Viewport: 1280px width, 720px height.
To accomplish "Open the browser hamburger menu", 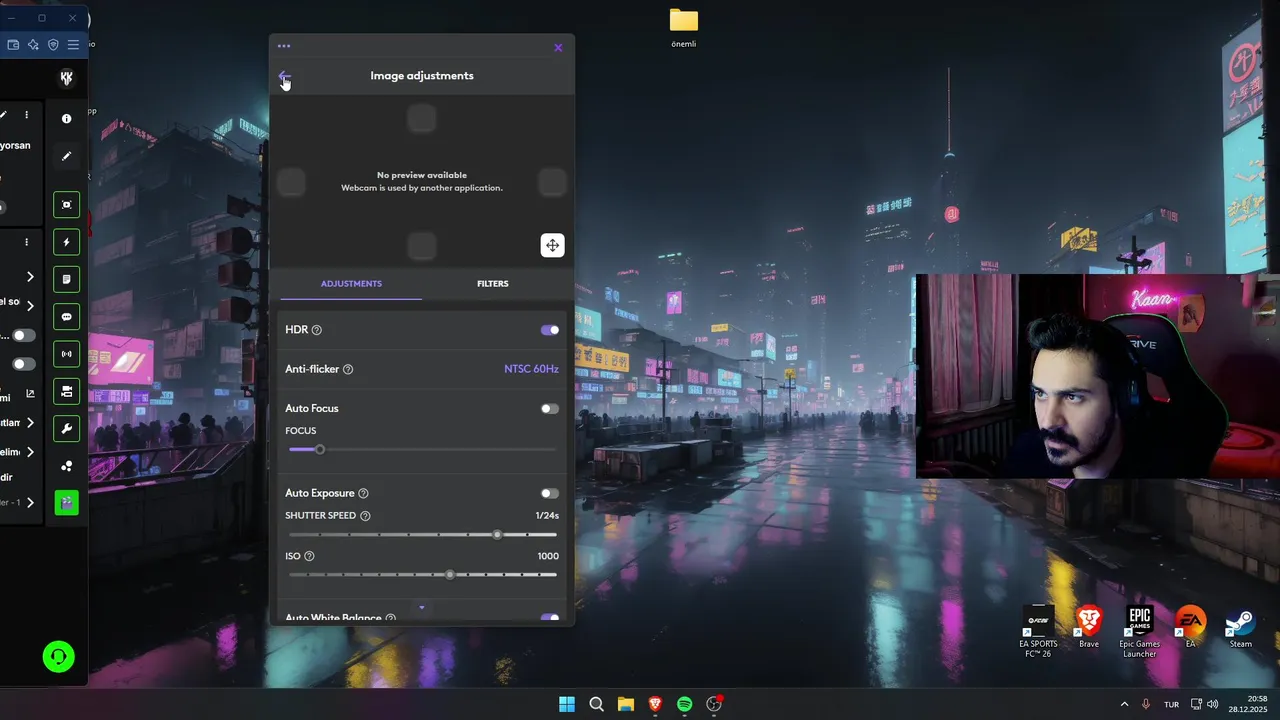I will [x=73, y=45].
